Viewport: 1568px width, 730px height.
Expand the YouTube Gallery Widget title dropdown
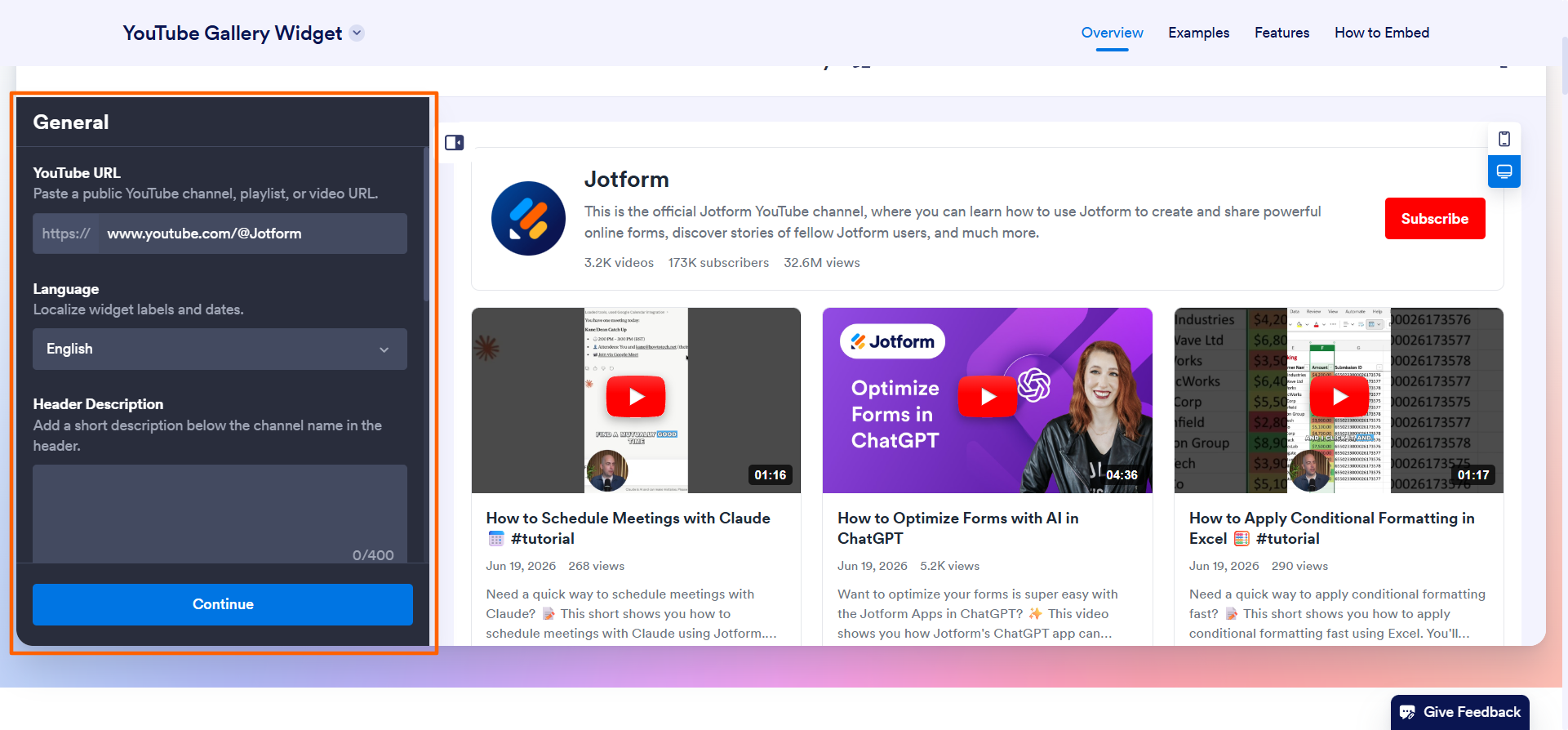357,33
